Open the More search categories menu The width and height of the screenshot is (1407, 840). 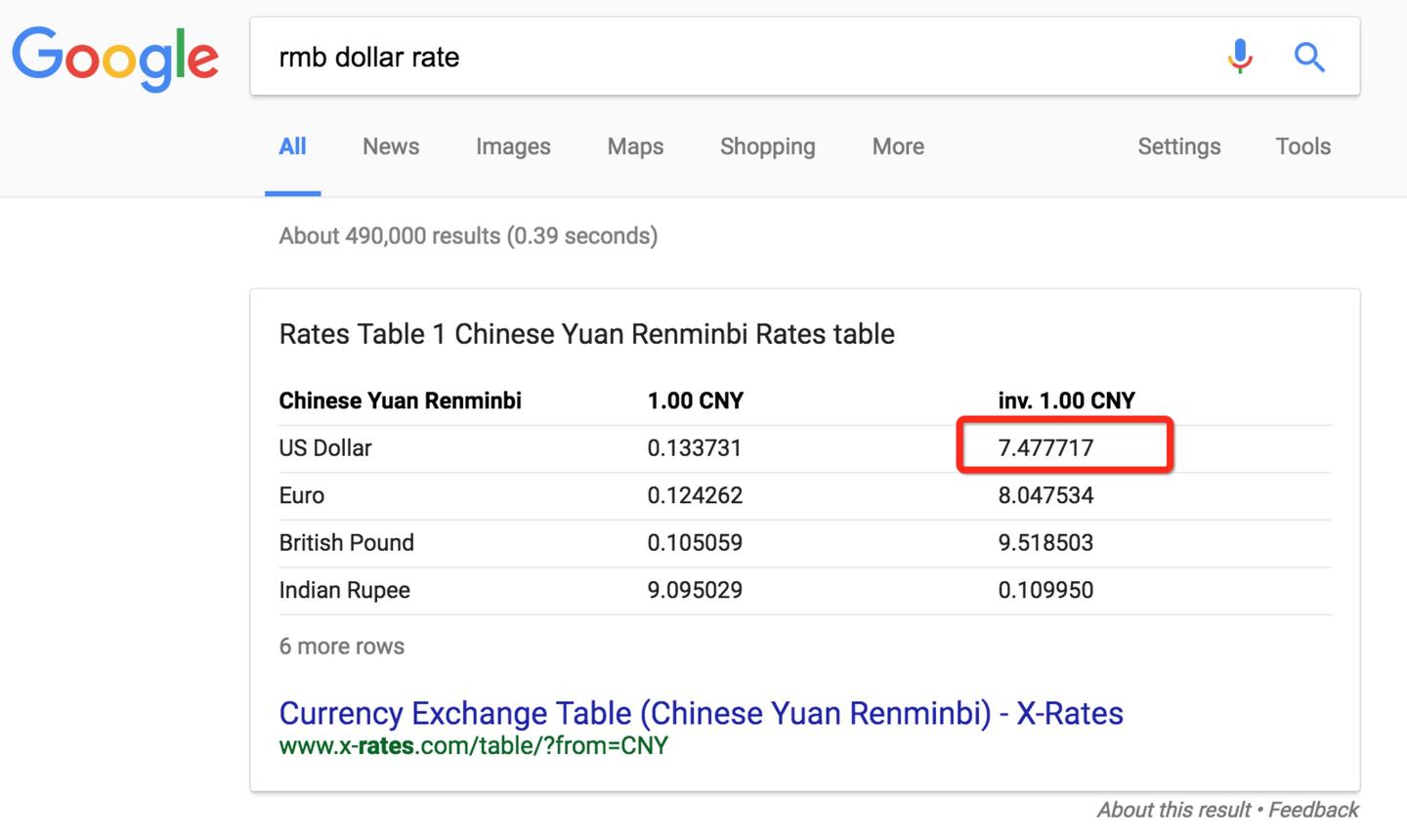click(897, 147)
